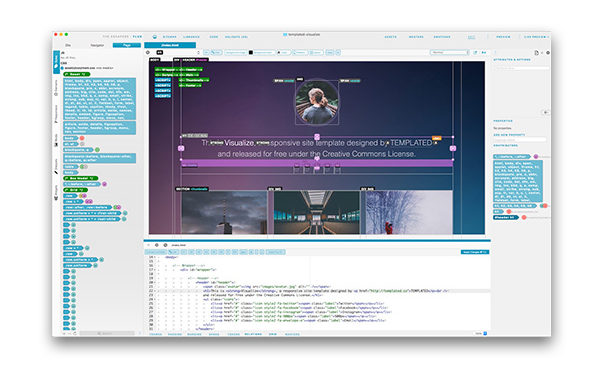This screenshot has height=371, width=606.
Task: Toggle purple dot beside *:before rule in left panel
Action: pos(104,184)
